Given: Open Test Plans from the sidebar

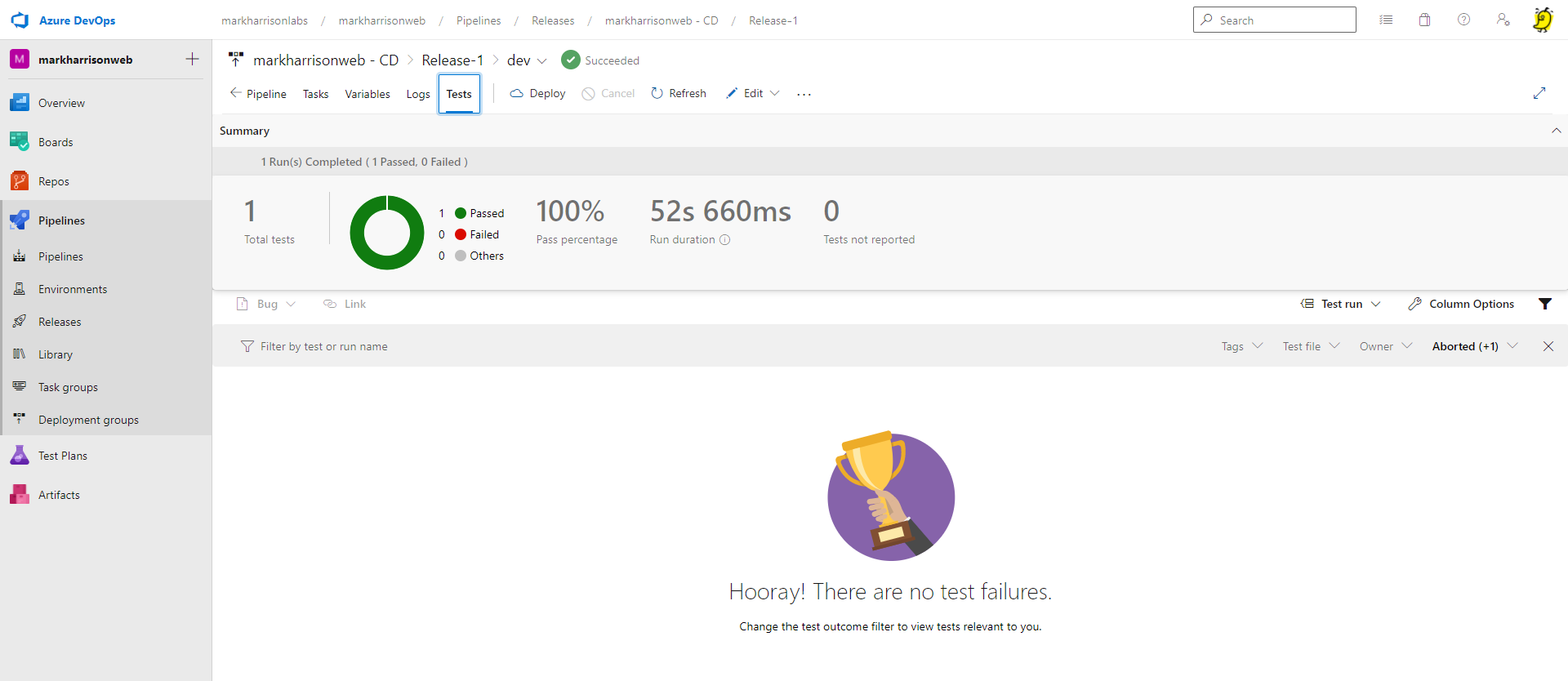Looking at the screenshot, I should coord(62,456).
